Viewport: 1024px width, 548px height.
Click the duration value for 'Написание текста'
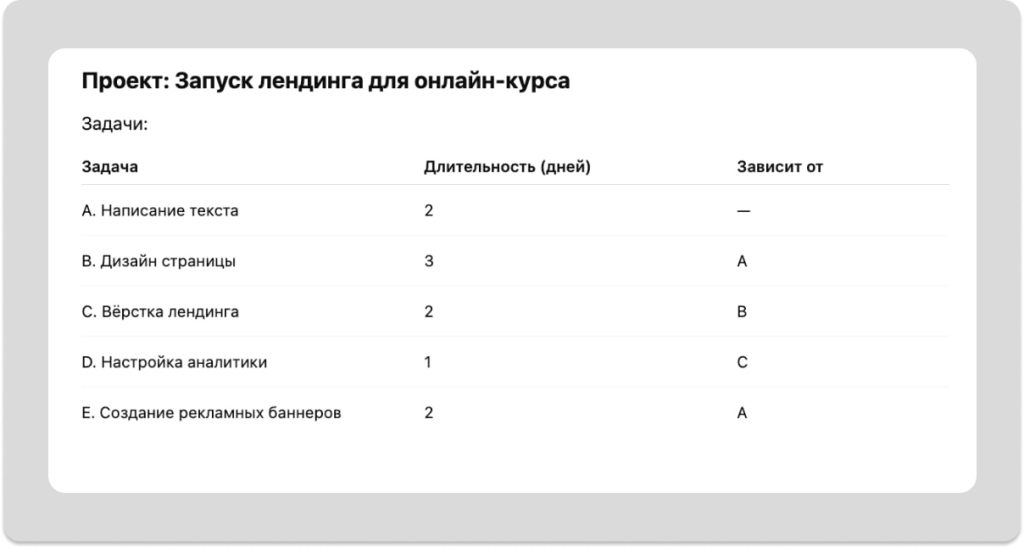[429, 211]
